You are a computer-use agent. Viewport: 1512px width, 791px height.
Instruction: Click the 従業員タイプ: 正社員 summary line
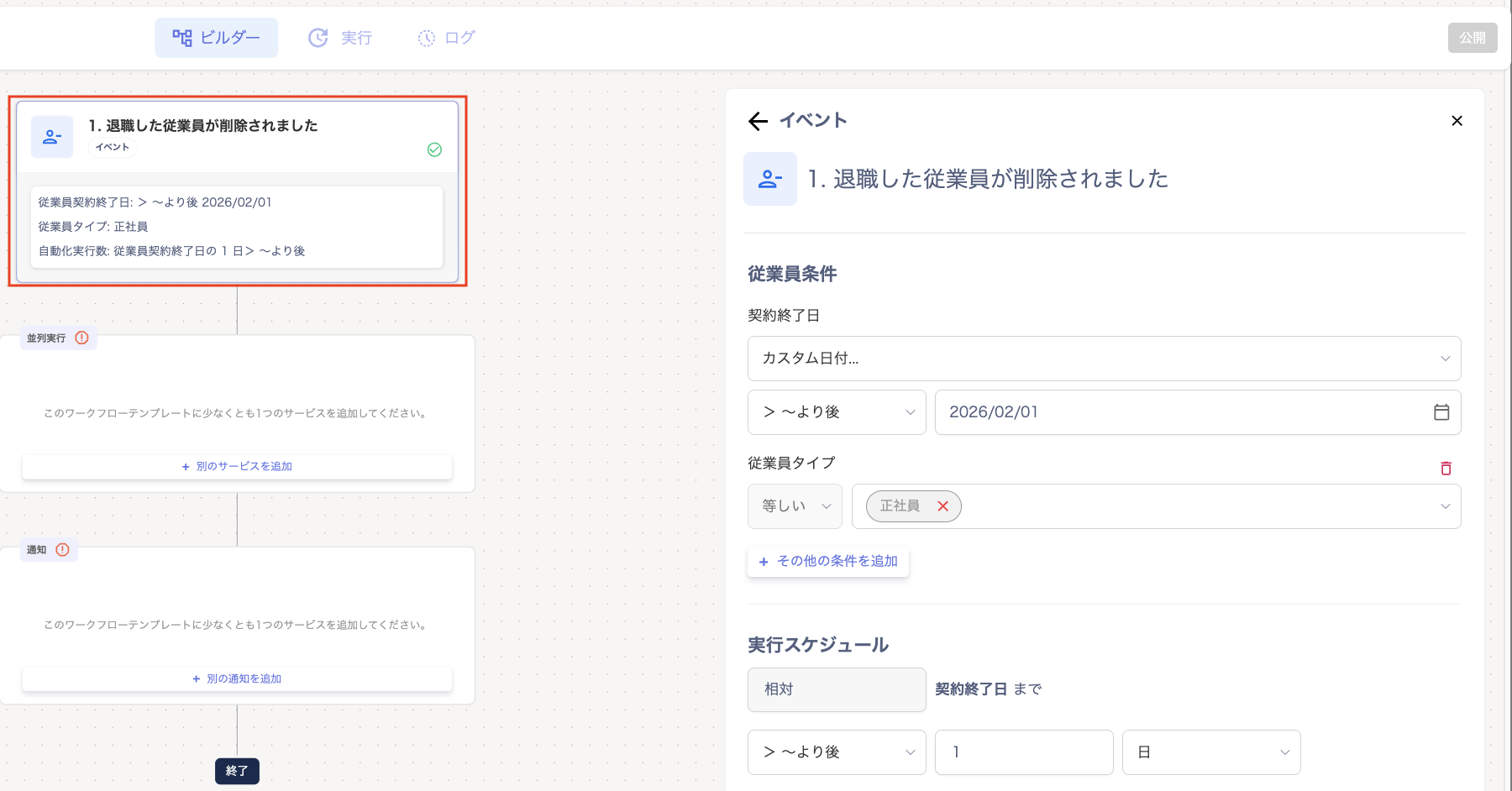pos(93,227)
